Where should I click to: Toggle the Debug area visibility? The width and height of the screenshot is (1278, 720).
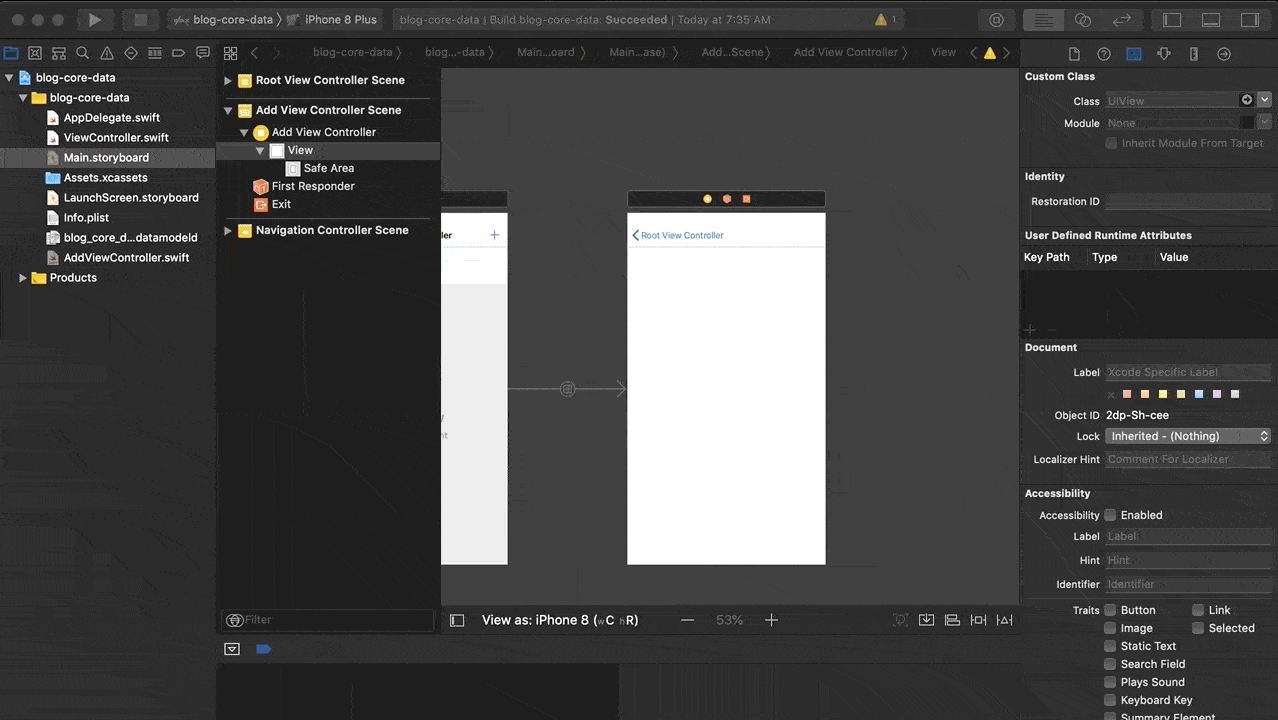1211,20
